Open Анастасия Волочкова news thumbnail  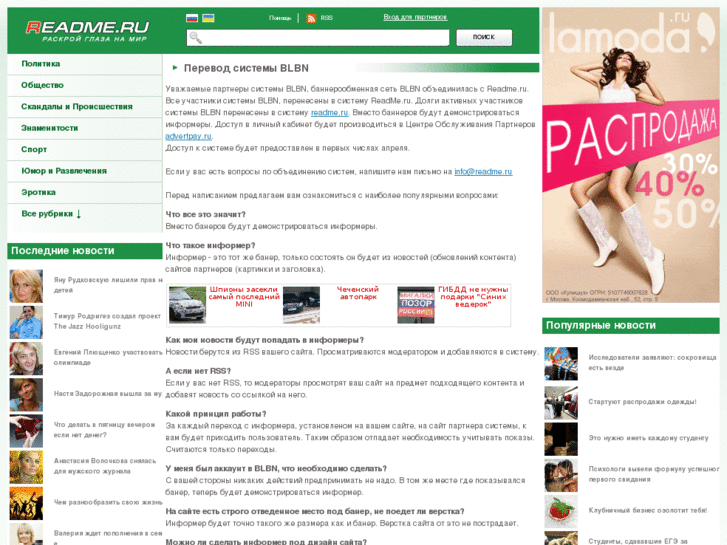pyautogui.click(x=26, y=467)
